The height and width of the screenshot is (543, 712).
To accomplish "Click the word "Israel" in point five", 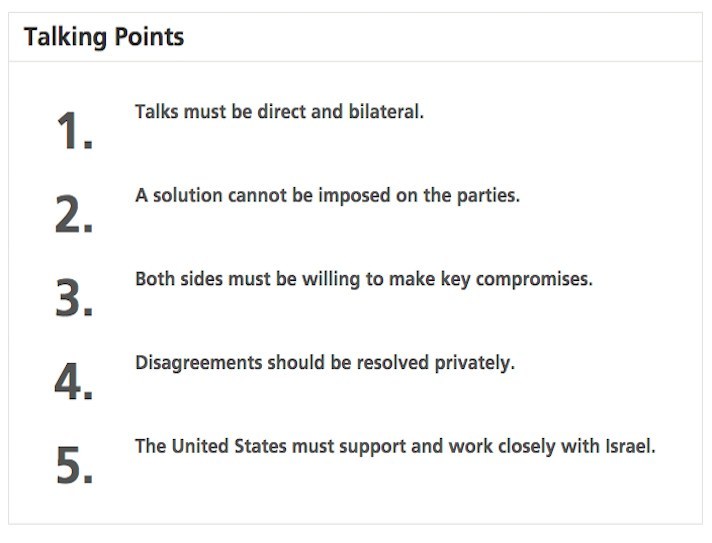I will pyautogui.click(x=630, y=446).
